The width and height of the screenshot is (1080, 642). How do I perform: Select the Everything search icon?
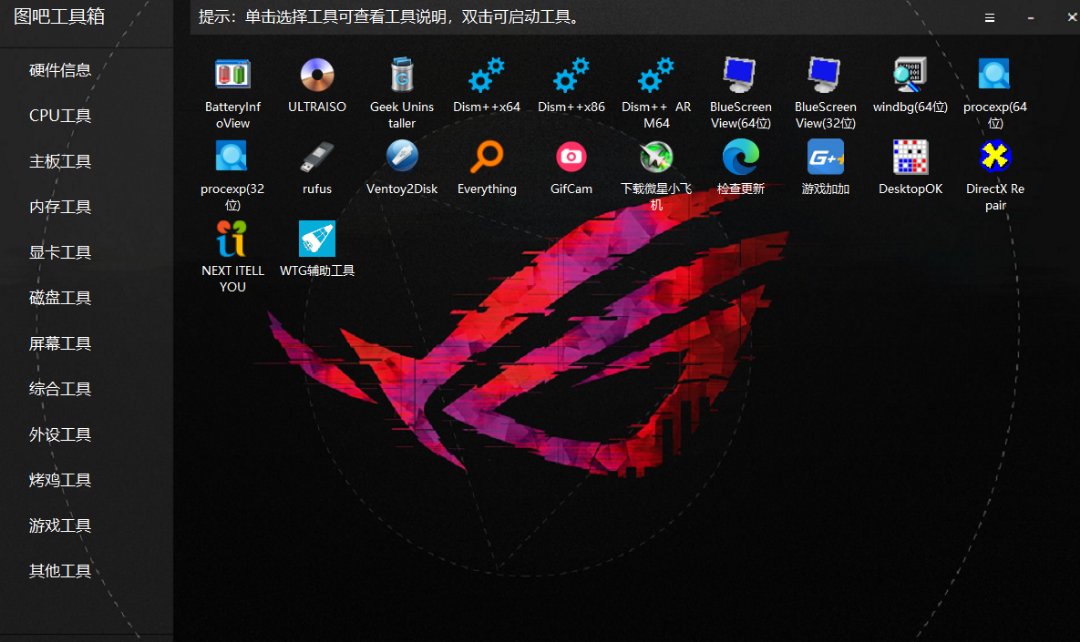(x=487, y=157)
